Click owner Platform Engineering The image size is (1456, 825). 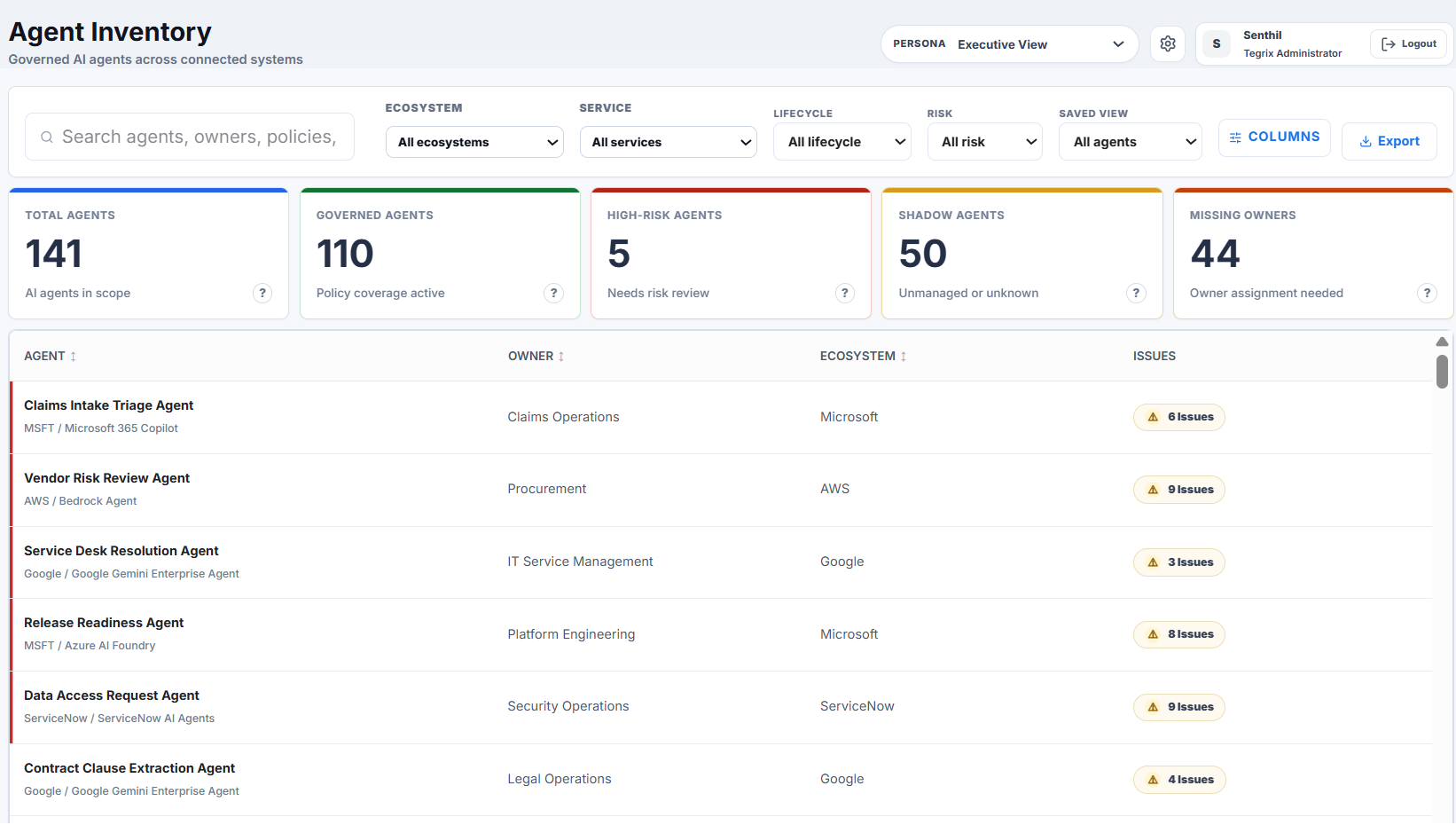pos(571,634)
